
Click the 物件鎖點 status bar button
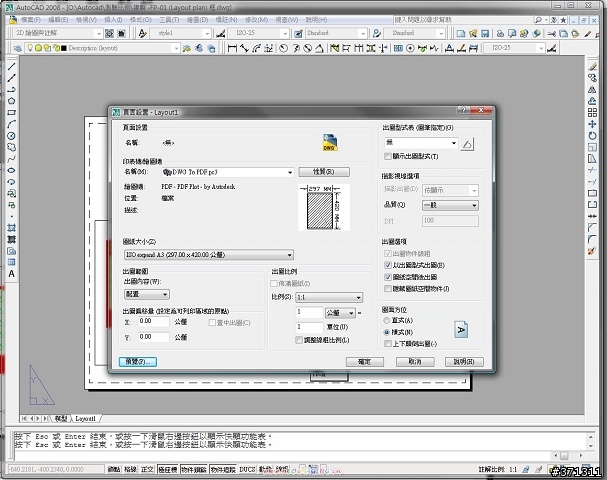194,469
